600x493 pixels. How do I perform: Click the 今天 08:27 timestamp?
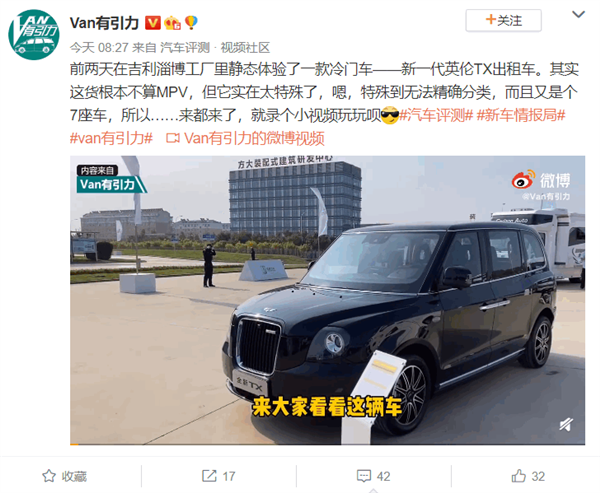[x=99, y=48]
